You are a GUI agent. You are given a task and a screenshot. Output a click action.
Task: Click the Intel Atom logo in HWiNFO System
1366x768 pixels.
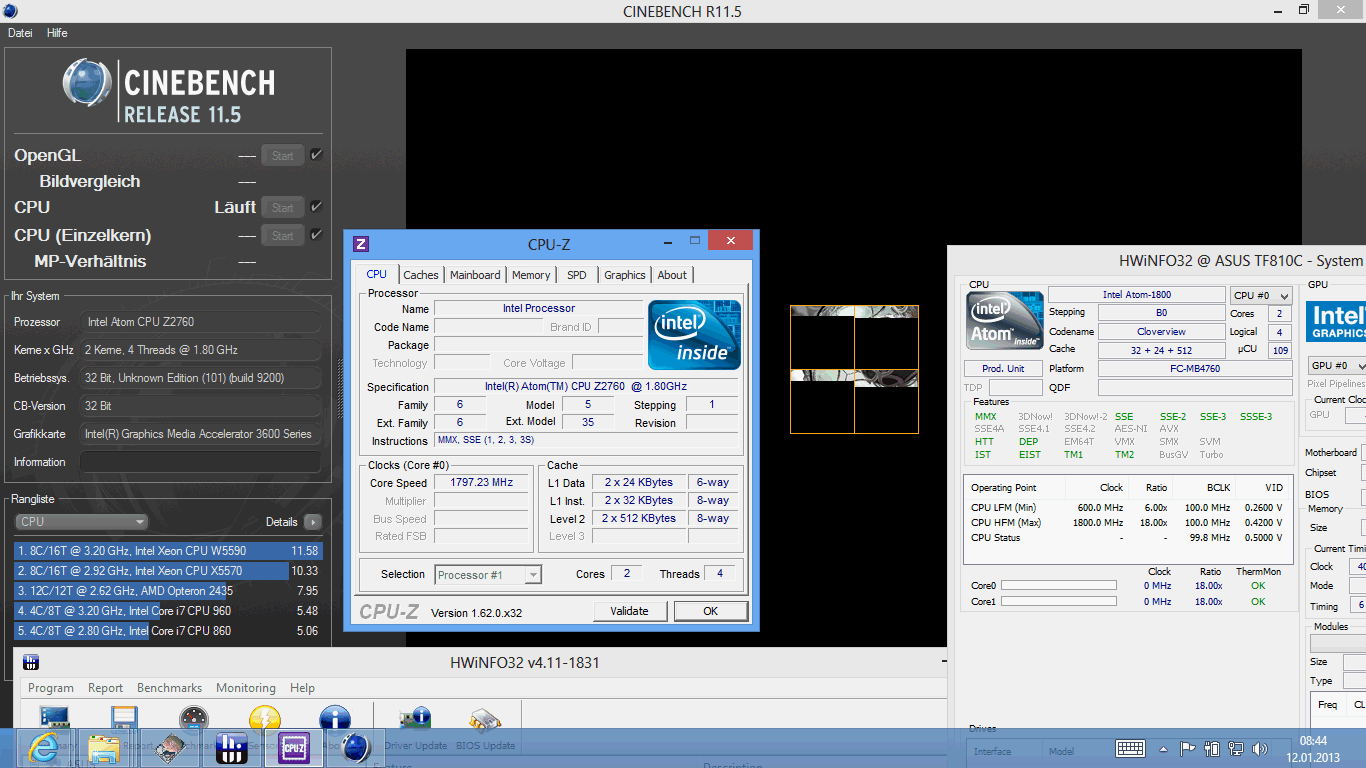[1003, 320]
